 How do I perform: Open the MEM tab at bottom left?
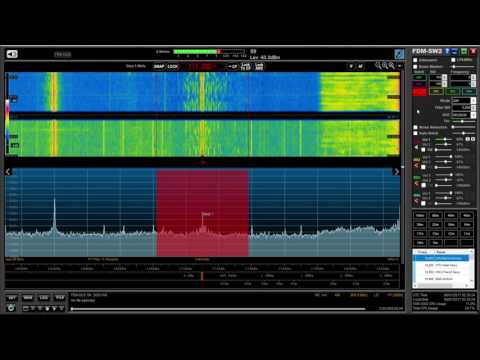click(28, 298)
